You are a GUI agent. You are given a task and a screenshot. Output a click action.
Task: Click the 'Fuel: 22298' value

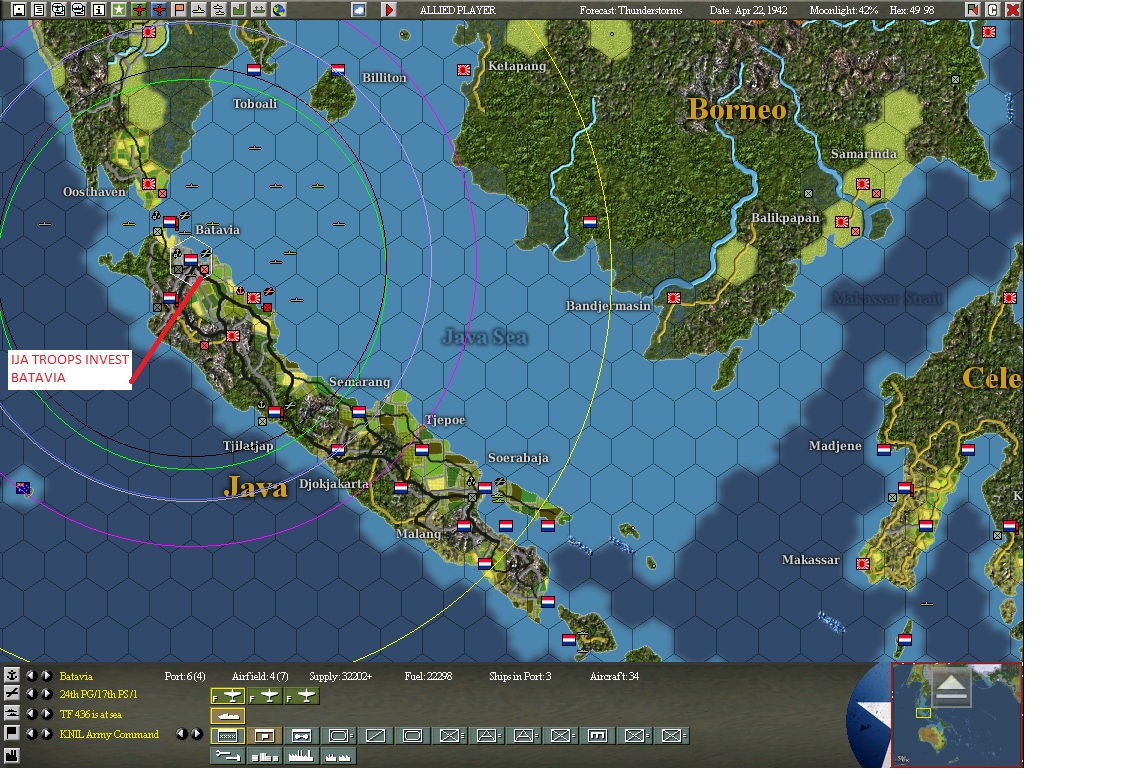[x=428, y=676]
